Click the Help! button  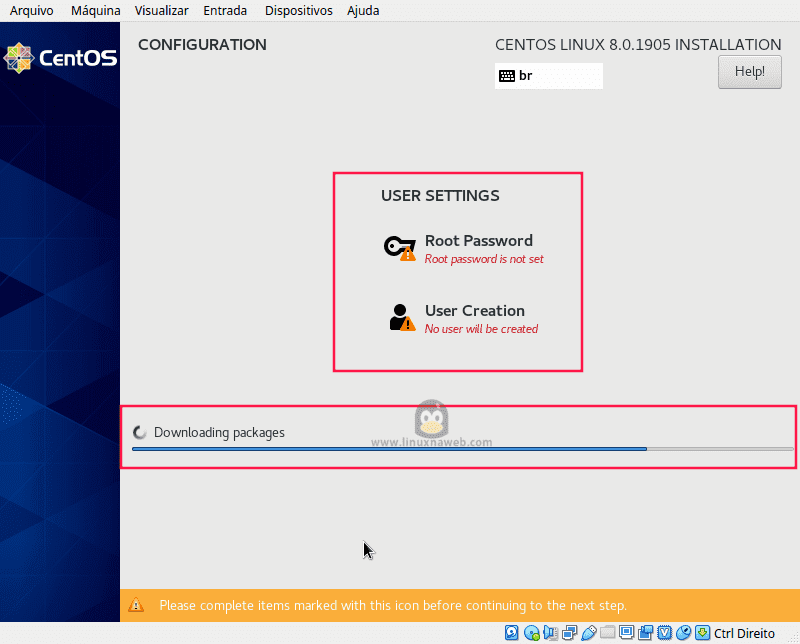click(x=749, y=72)
